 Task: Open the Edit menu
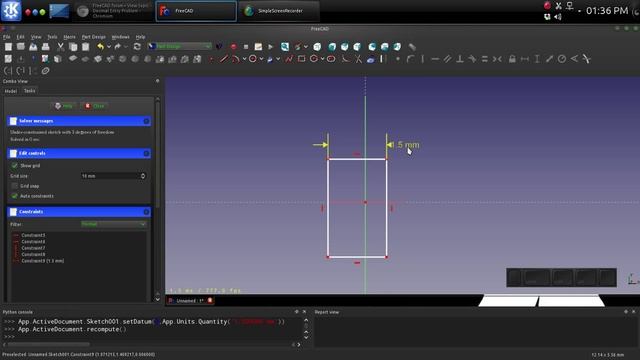click(20, 37)
